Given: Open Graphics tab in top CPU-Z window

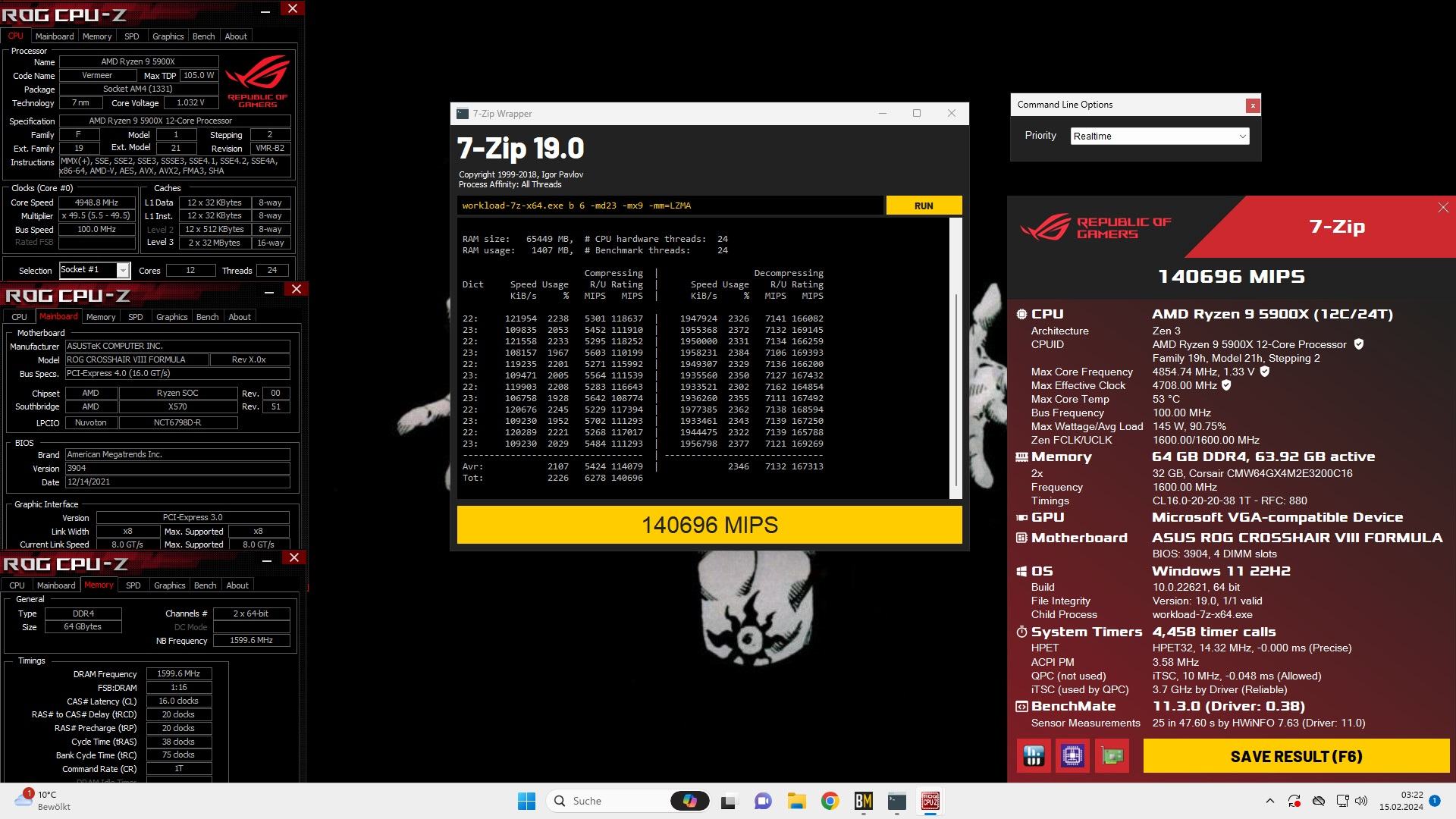Looking at the screenshot, I should [x=168, y=36].
